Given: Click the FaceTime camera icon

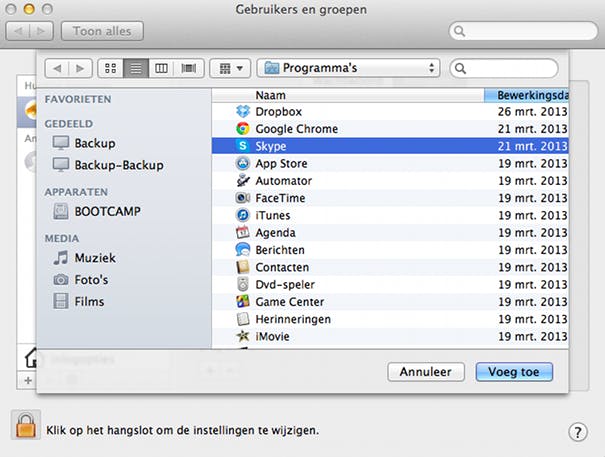Looking at the screenshot, I should click(243, 198).
